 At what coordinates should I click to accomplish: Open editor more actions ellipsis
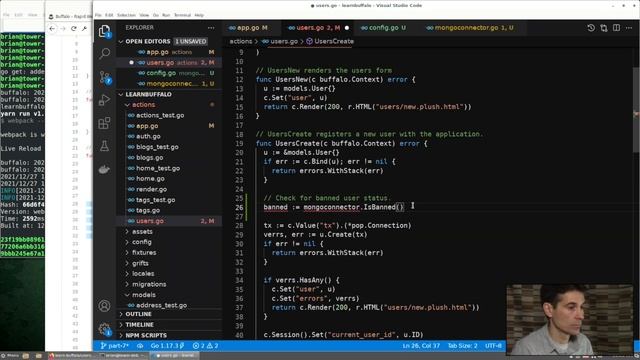629,28
